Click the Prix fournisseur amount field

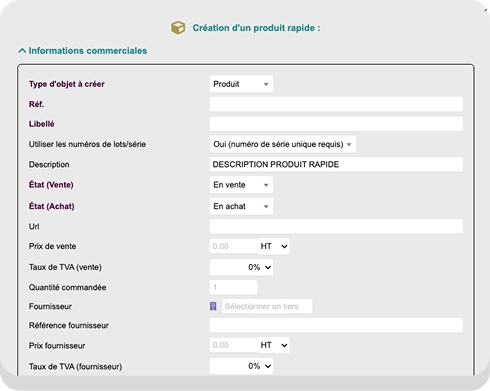pyautogui.click(x=233, y=345)
